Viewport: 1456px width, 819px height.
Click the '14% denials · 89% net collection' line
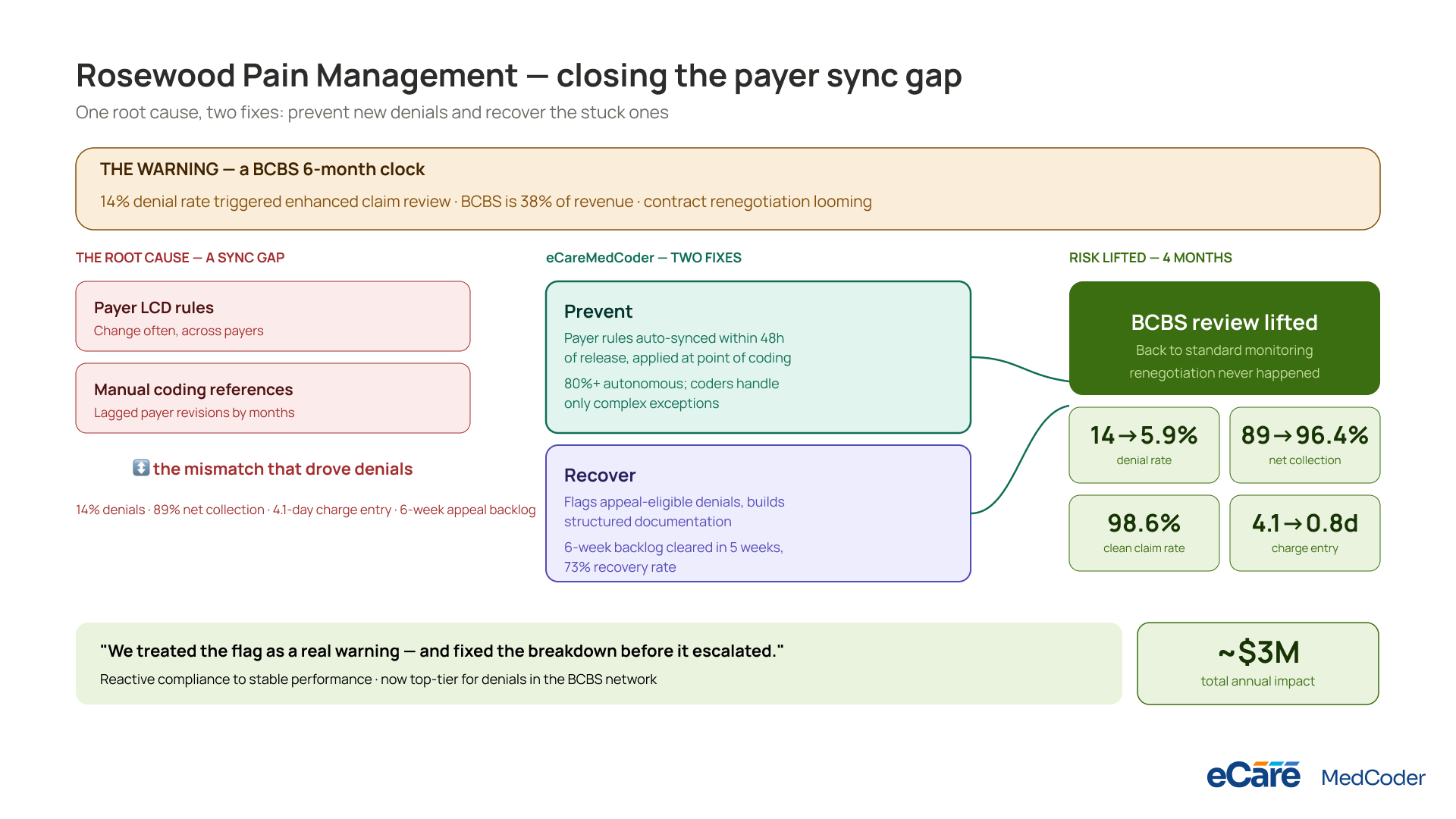(306, 510)
